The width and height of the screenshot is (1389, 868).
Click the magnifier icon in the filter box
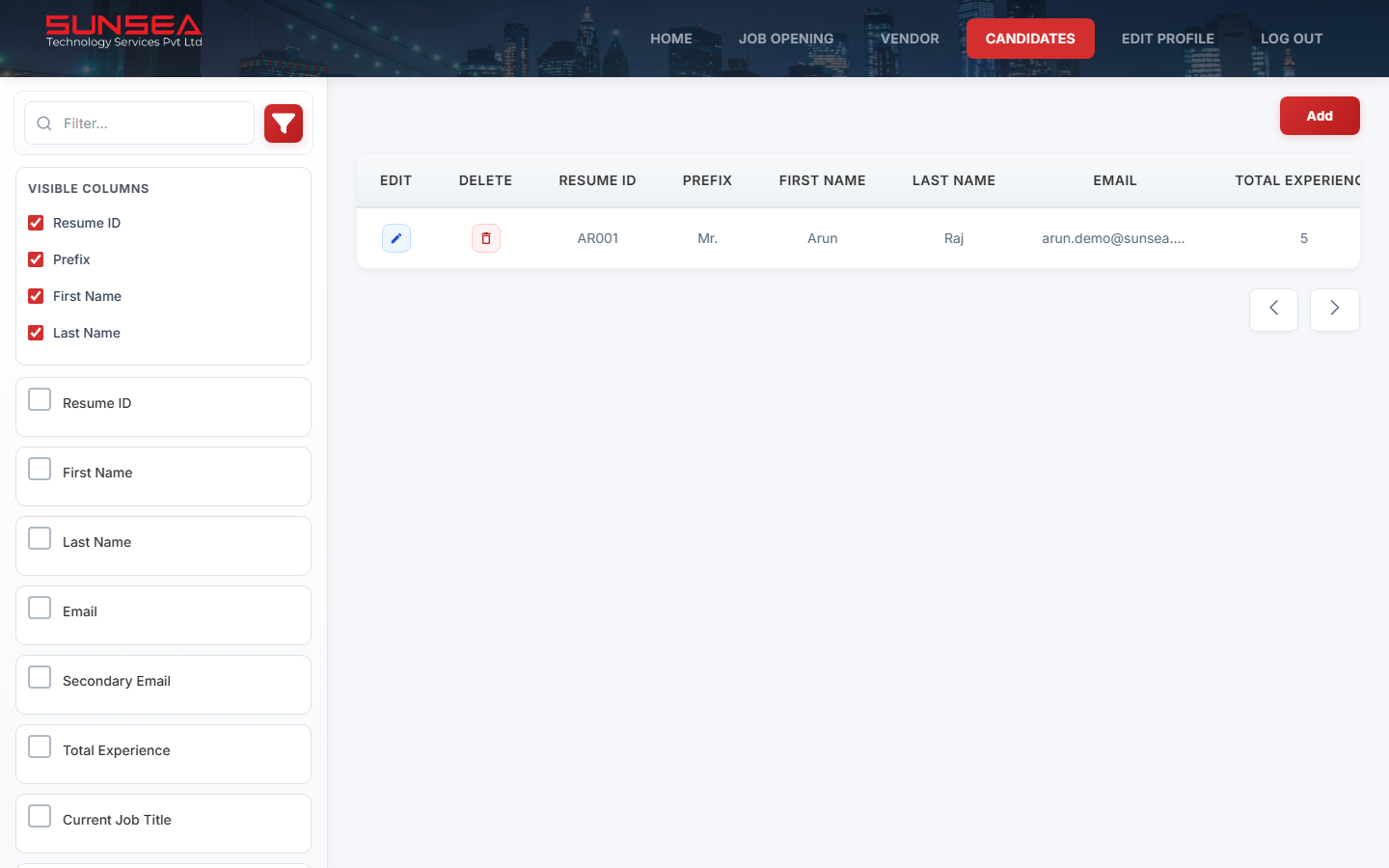43,123
